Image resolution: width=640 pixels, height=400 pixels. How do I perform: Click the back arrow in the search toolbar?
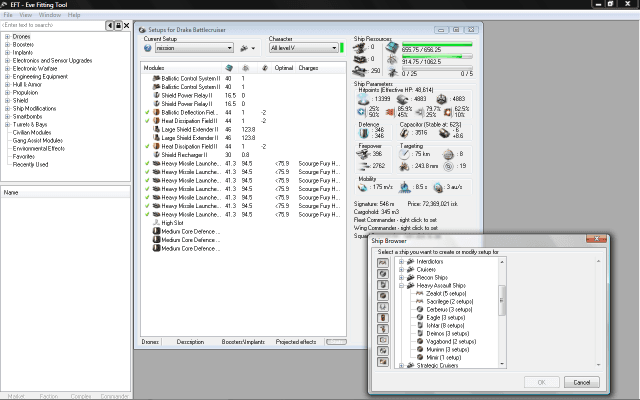click(110, 25)
